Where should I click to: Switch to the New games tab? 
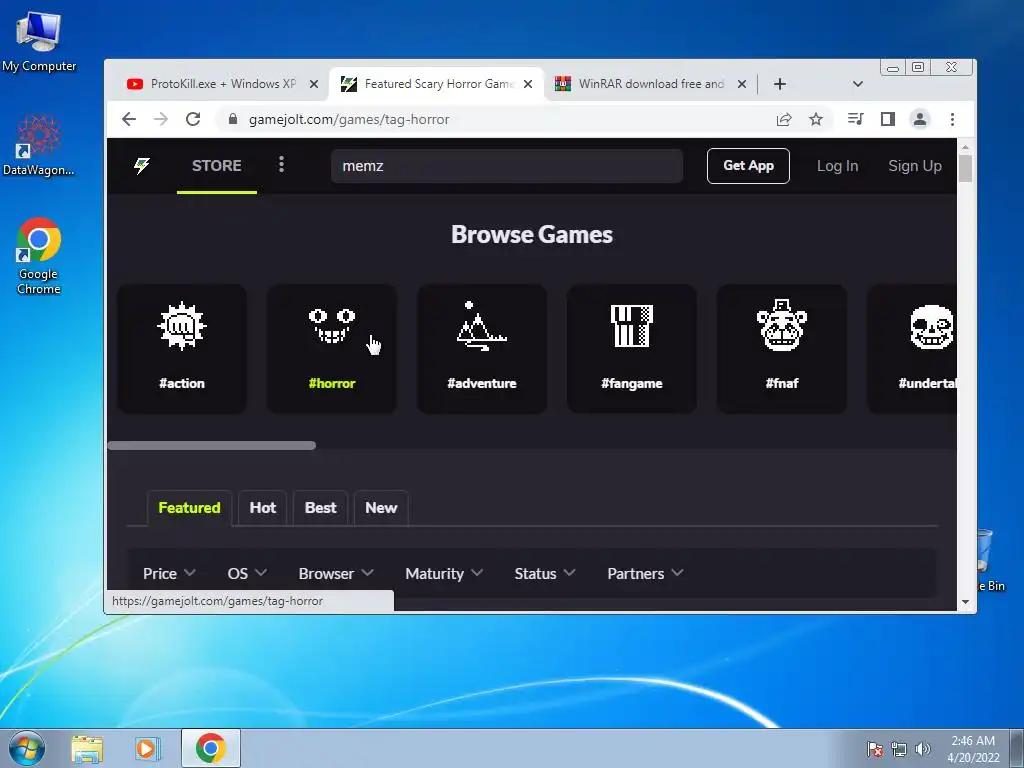pyautogui.click(x=381, y=507)
